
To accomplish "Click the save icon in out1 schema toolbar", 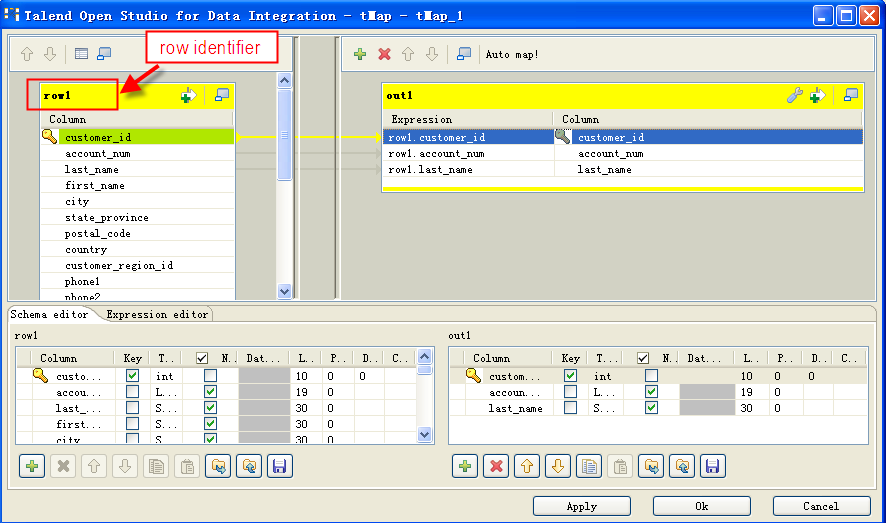I will coord(711,466).
